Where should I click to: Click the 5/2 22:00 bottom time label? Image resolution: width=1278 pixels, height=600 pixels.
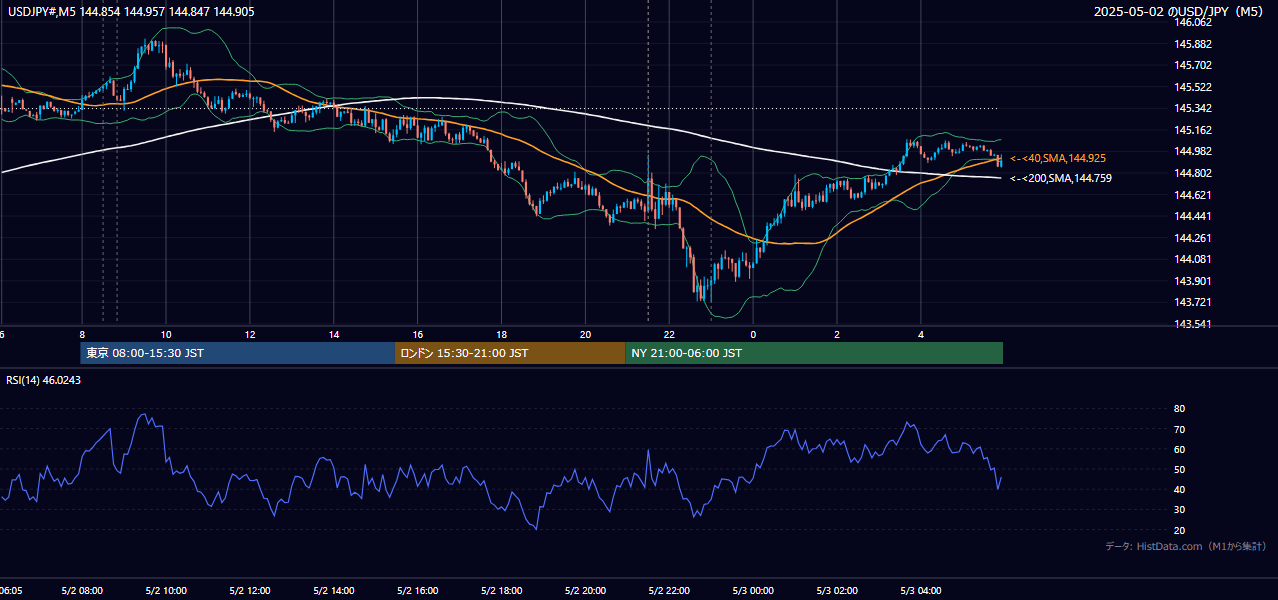pyautogui.click(x=670, y=591)
